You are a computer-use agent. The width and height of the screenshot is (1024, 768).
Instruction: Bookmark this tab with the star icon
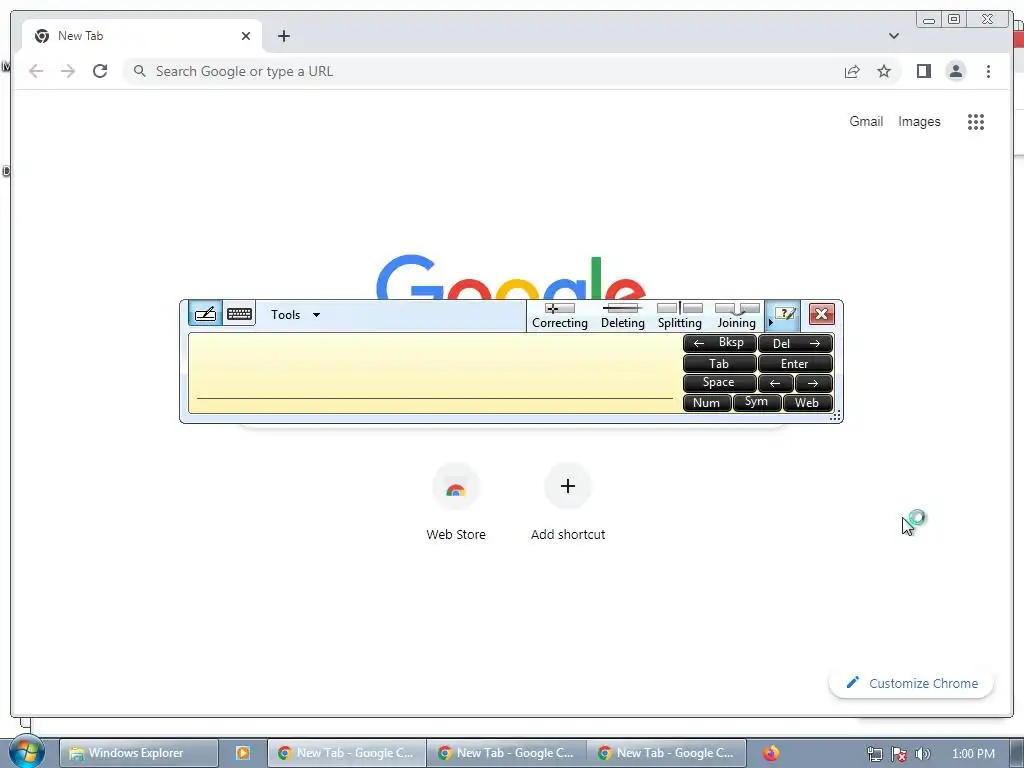[x=884, y=71]
